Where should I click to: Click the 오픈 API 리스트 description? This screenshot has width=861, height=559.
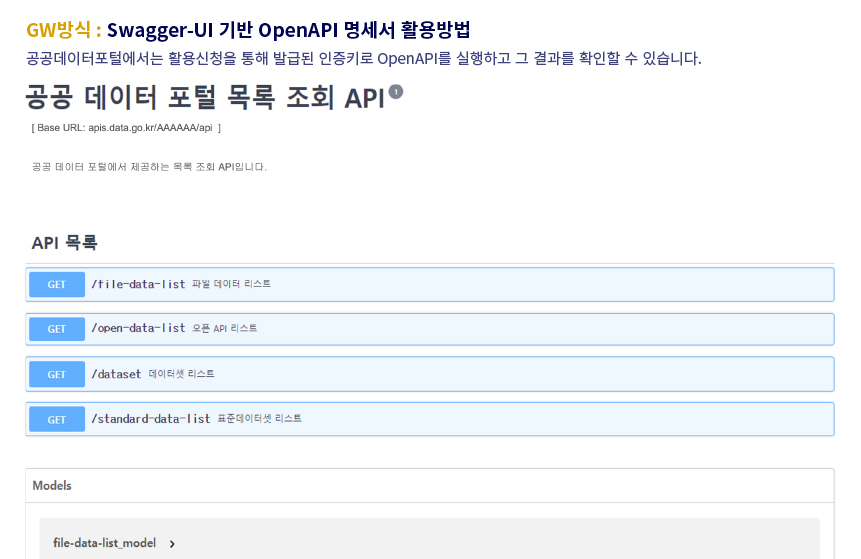point(224,328)
